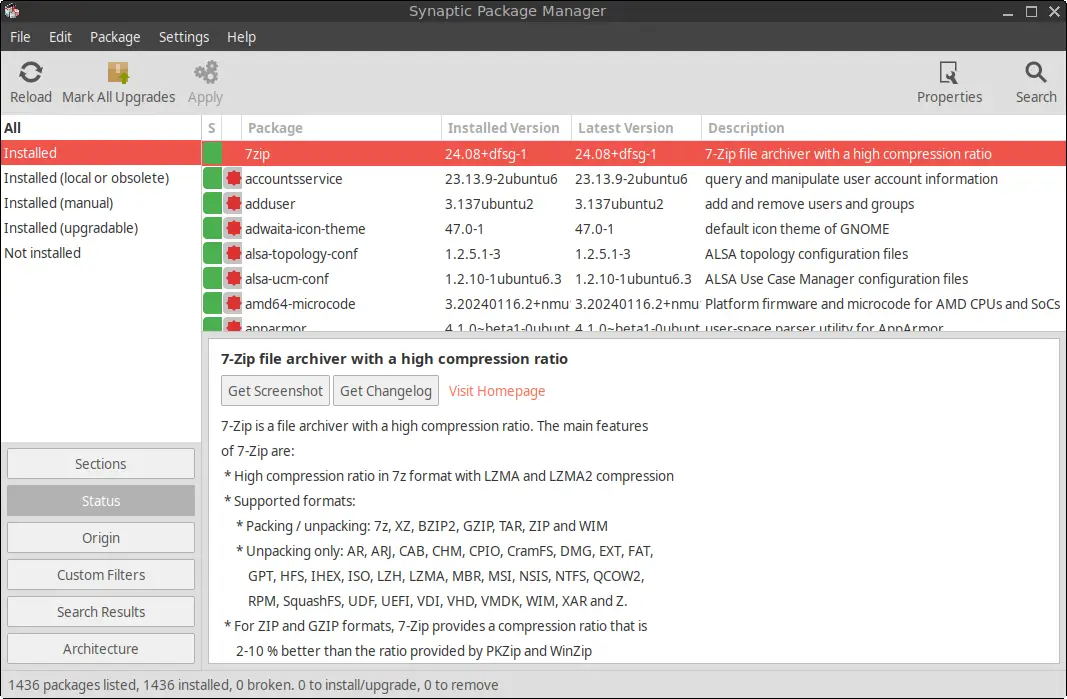Open the Package menu
This screenshot has width=1067, height=699.
(x=115, y=37)
